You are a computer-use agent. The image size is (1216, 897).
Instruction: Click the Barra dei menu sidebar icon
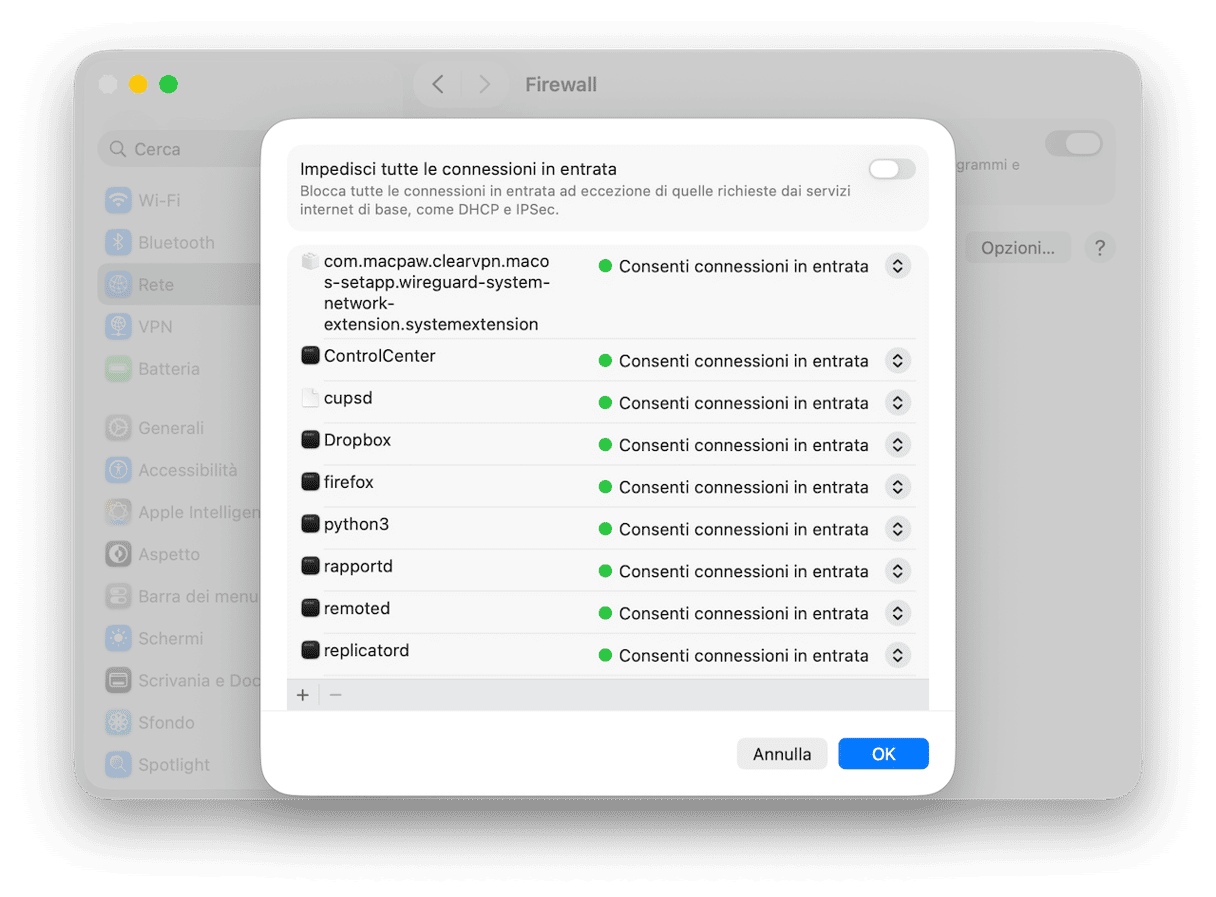pyautogui.click(x=119, y=596)
